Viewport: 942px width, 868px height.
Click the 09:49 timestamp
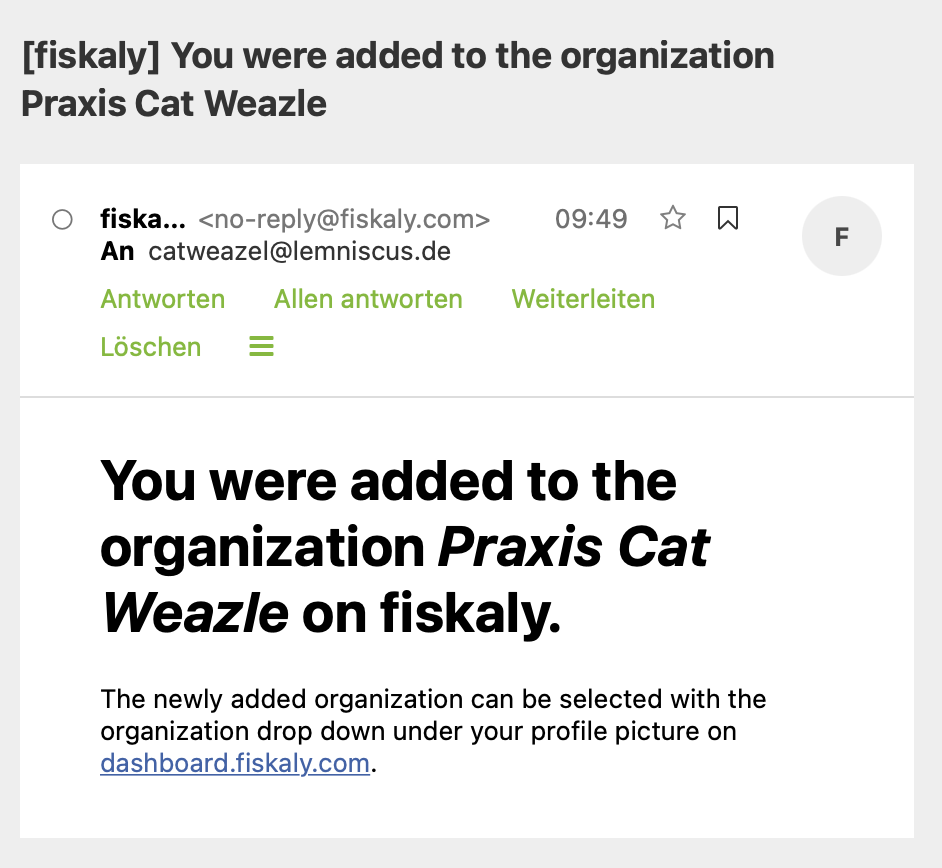coord(591,219)
